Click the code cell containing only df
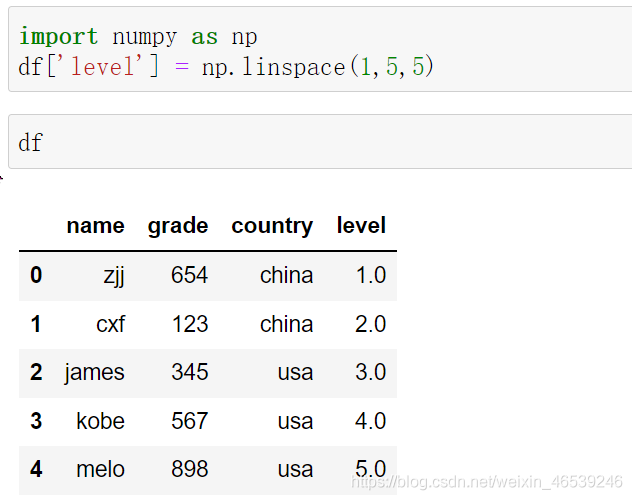The height and width of the screenshot is (500, 632). pos(320,141)
